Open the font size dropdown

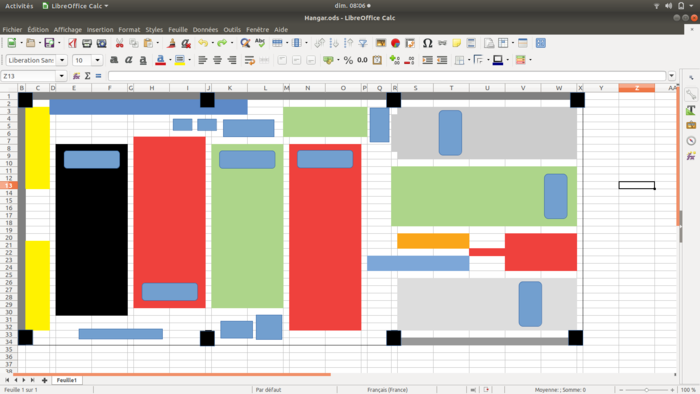click(x=97, y=60)
